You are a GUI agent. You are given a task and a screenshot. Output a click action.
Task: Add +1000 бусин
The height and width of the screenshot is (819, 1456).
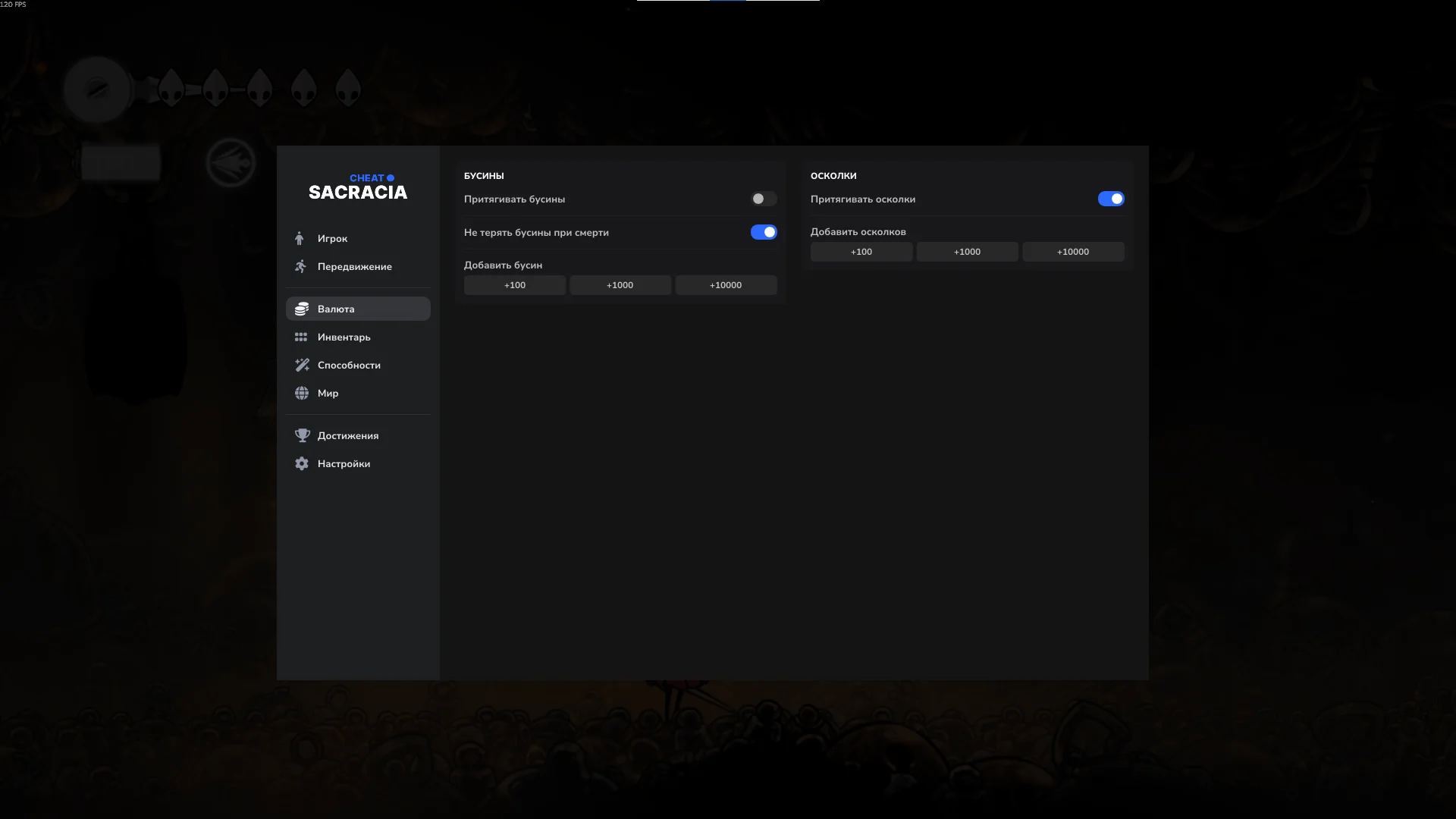click(620, 285)
